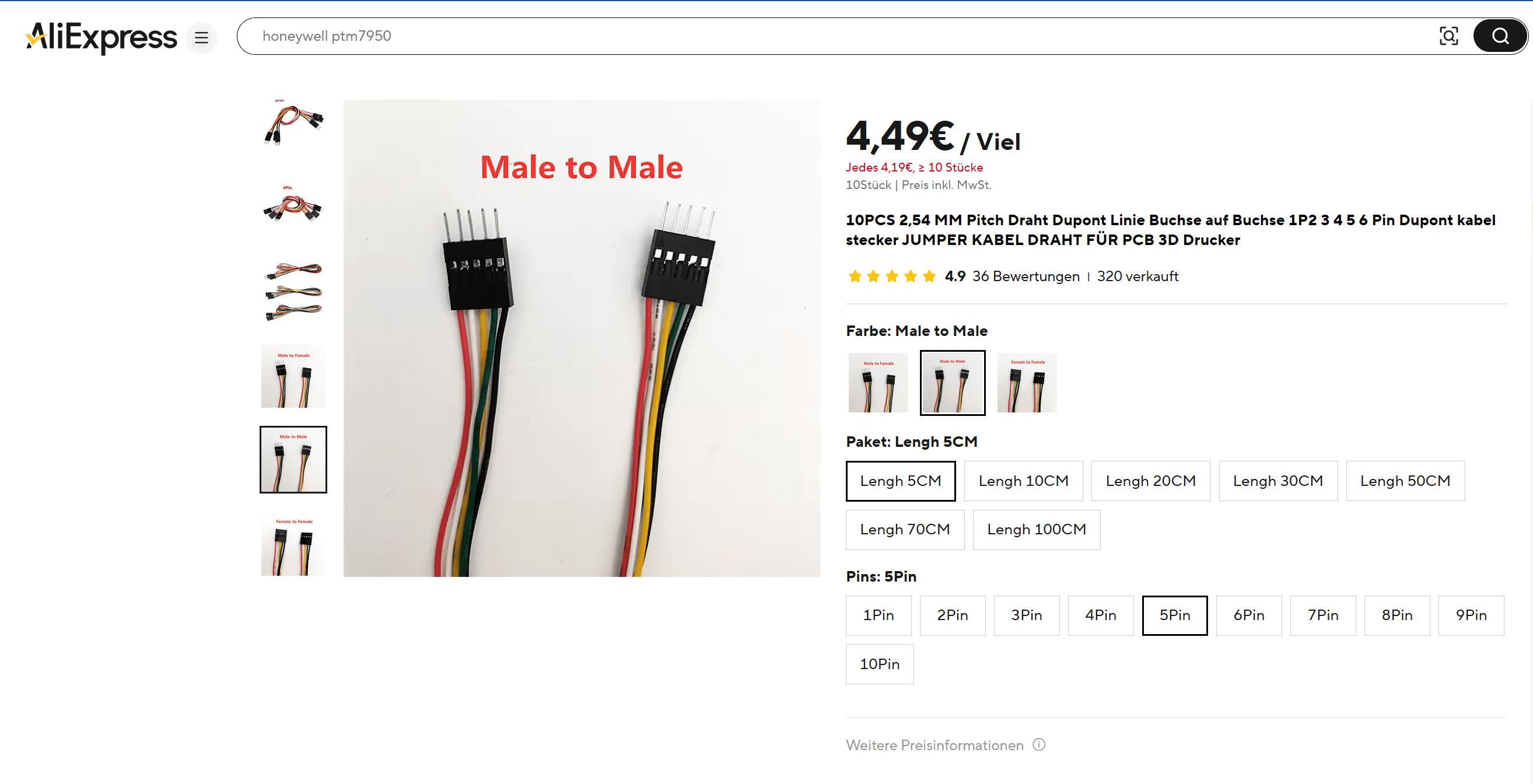Go to the AliExpress home logo
Viewport: 1533px width, 784px height.
pyautogui.click(x=101, y=37)
